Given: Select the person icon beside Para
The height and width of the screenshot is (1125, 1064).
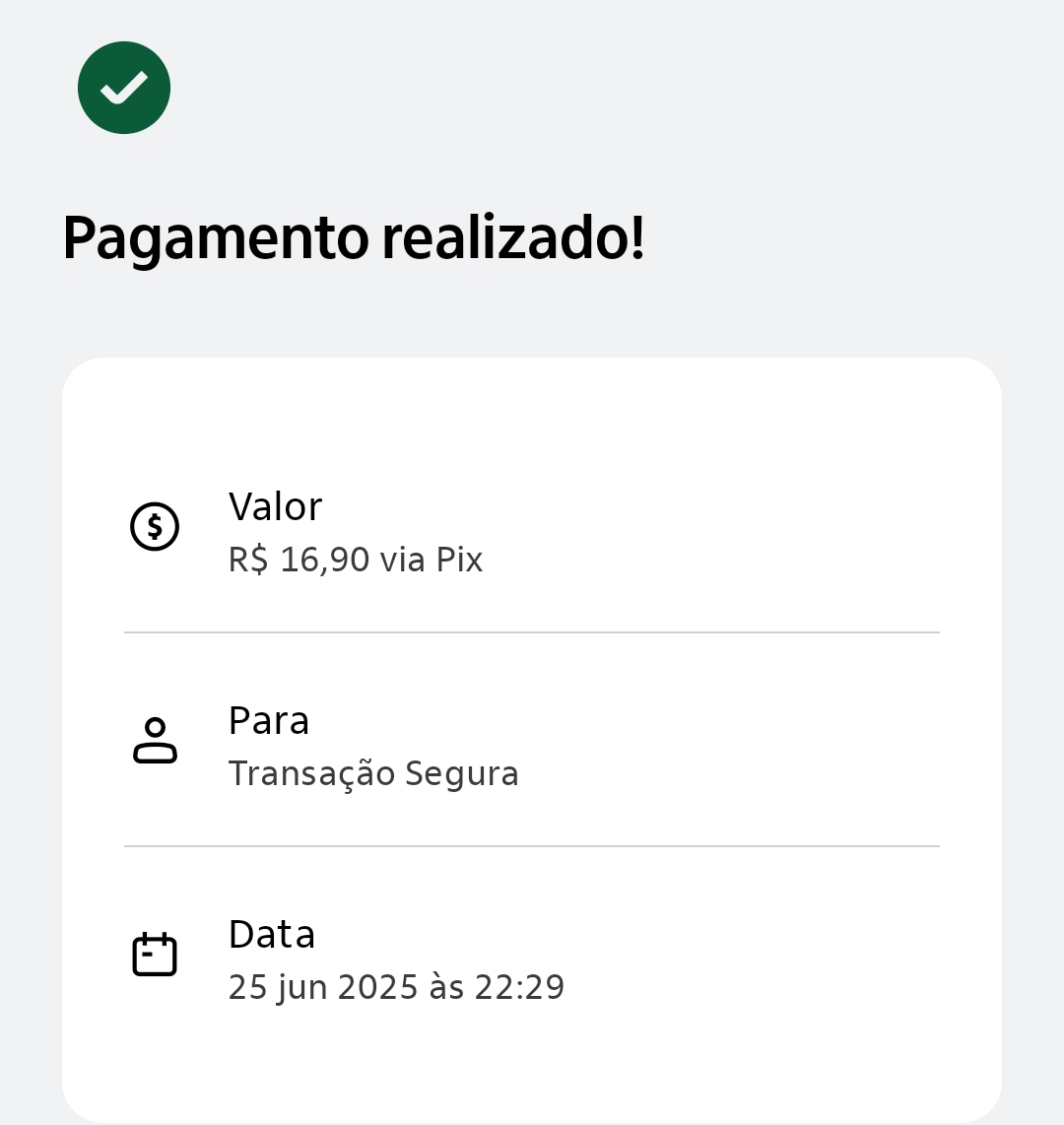Looking at the screenshot, I should pos(155,741).
